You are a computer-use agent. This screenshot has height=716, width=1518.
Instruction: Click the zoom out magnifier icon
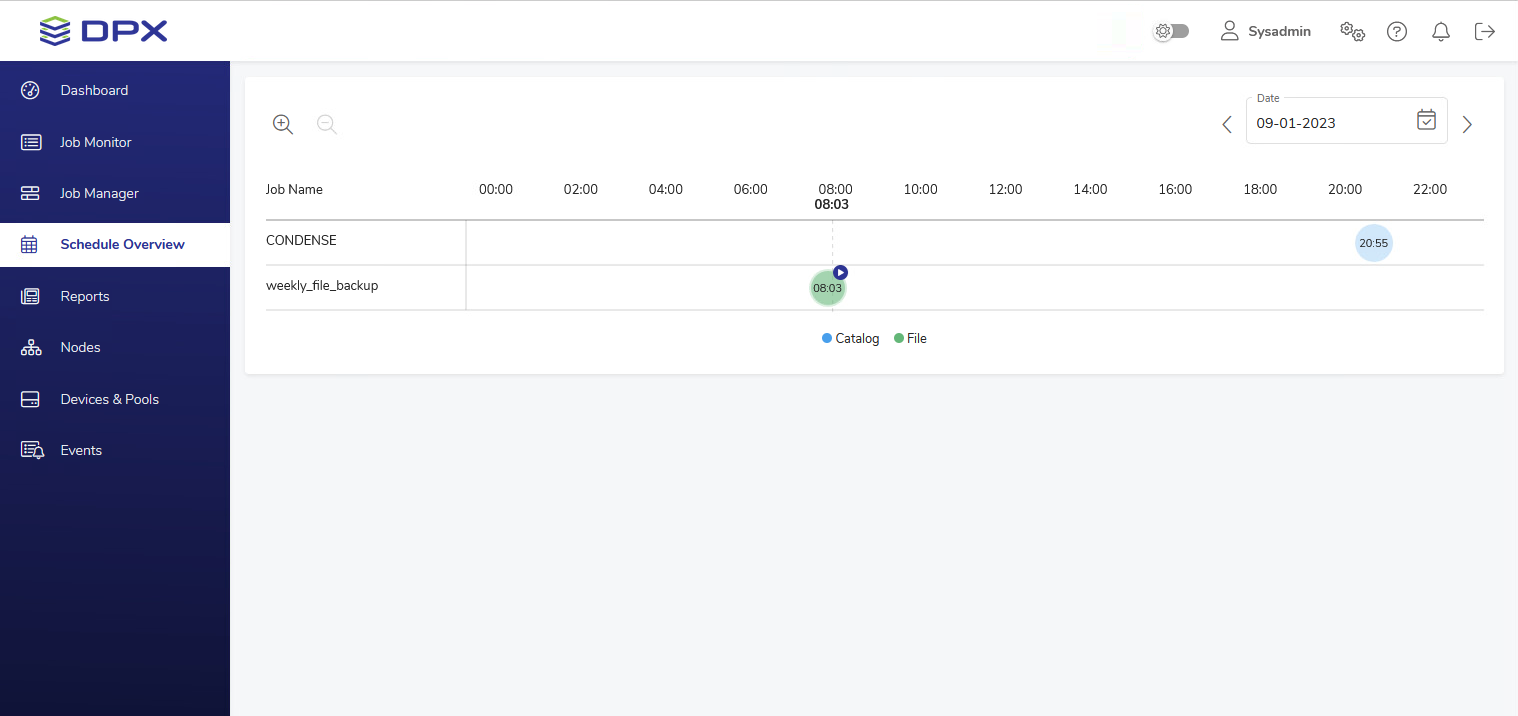click(326, 124)
